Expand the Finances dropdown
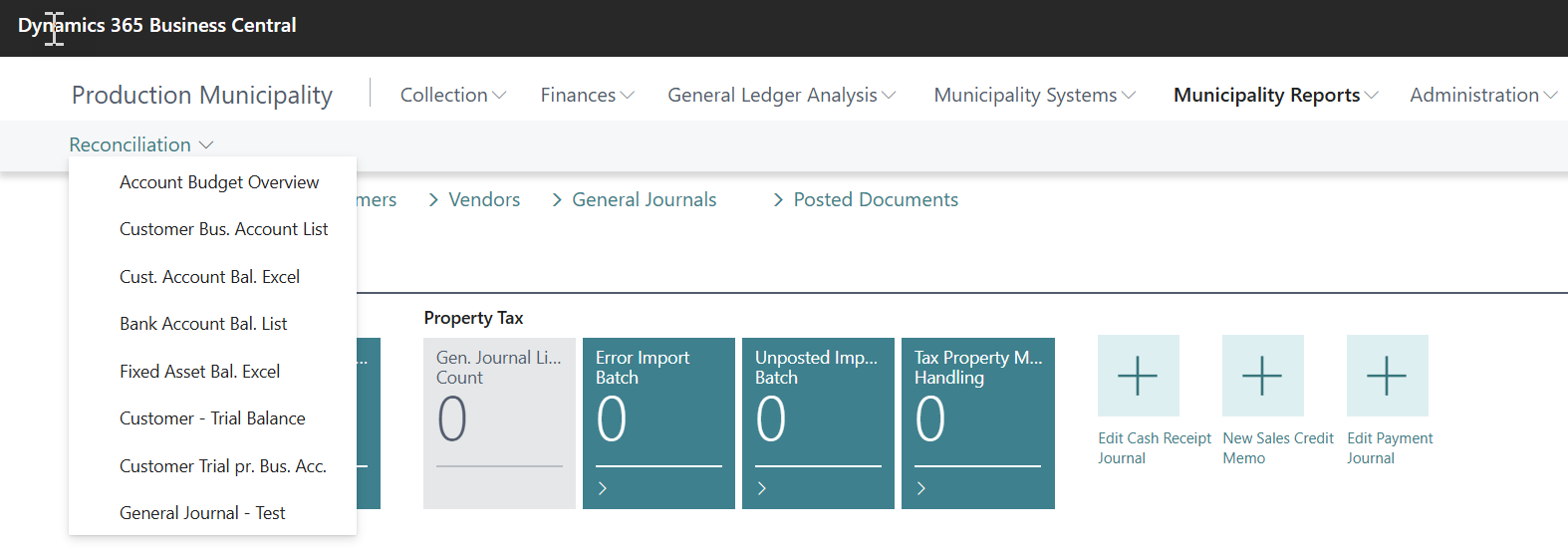Image resolution: width=1568 pixels, height=552 pixels. coord(588,95)
